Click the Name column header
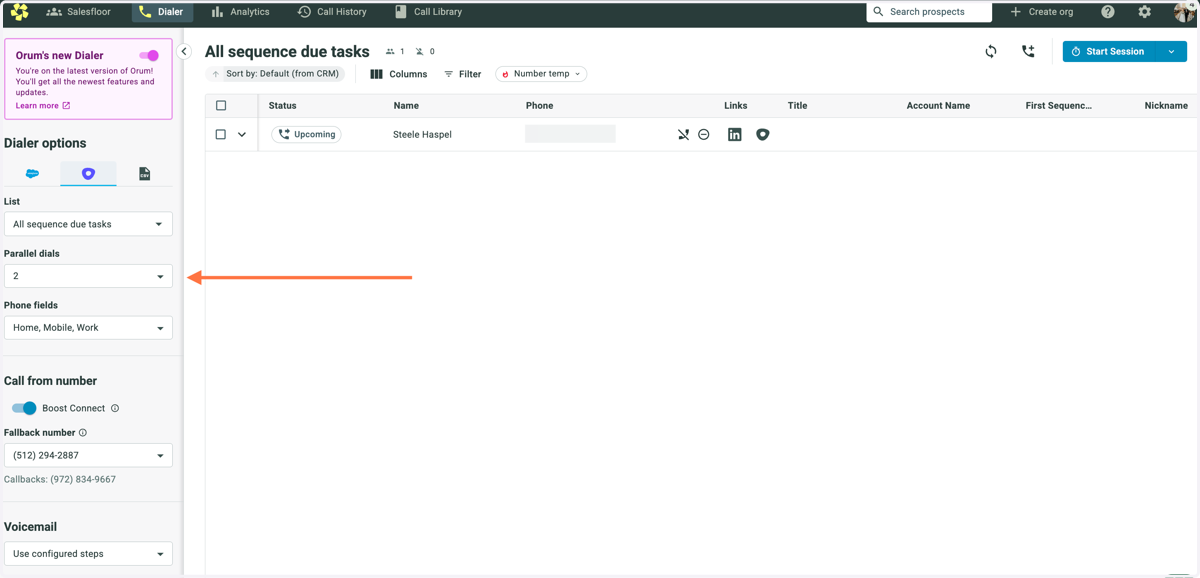Image resolution: width=1200 pixels, height=578 pixels. point(406,105)
